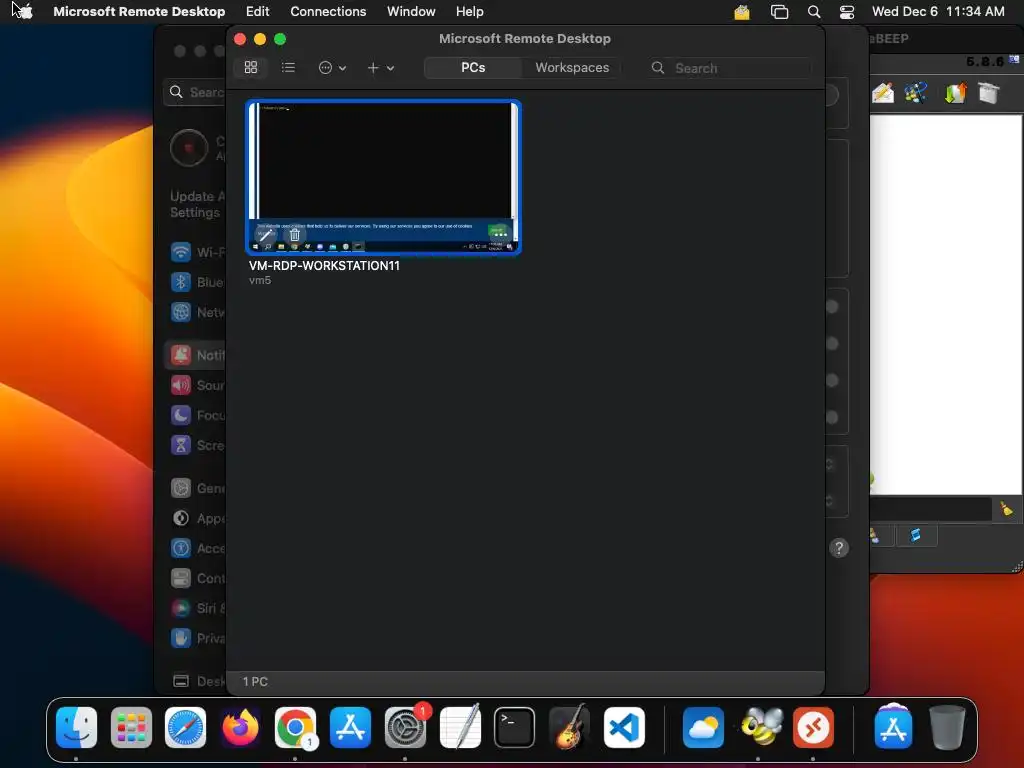Open Bluetooth in System Settings sidebar
1024x768 pixels.
198,282
